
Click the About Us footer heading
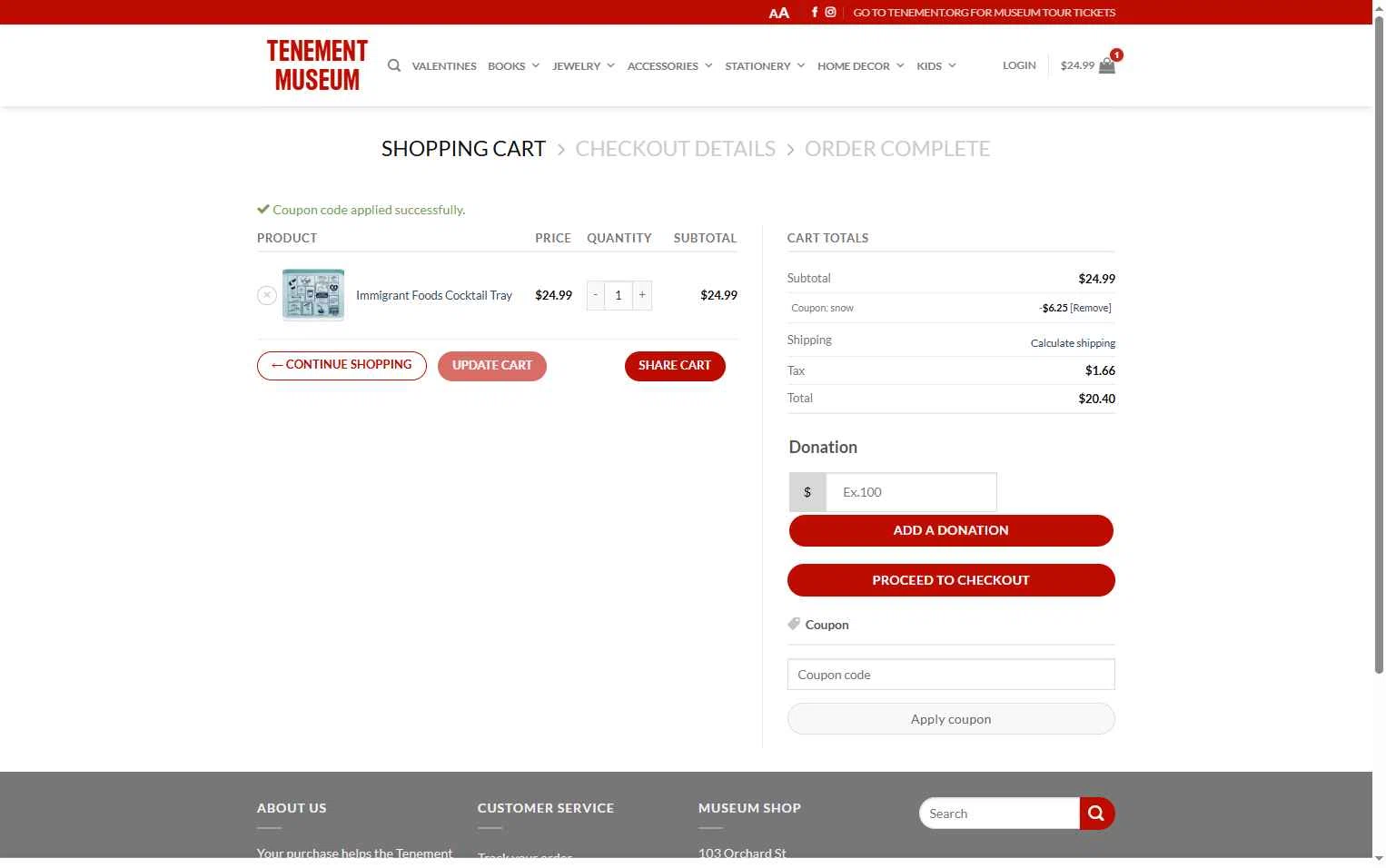[x=292, y=808]
